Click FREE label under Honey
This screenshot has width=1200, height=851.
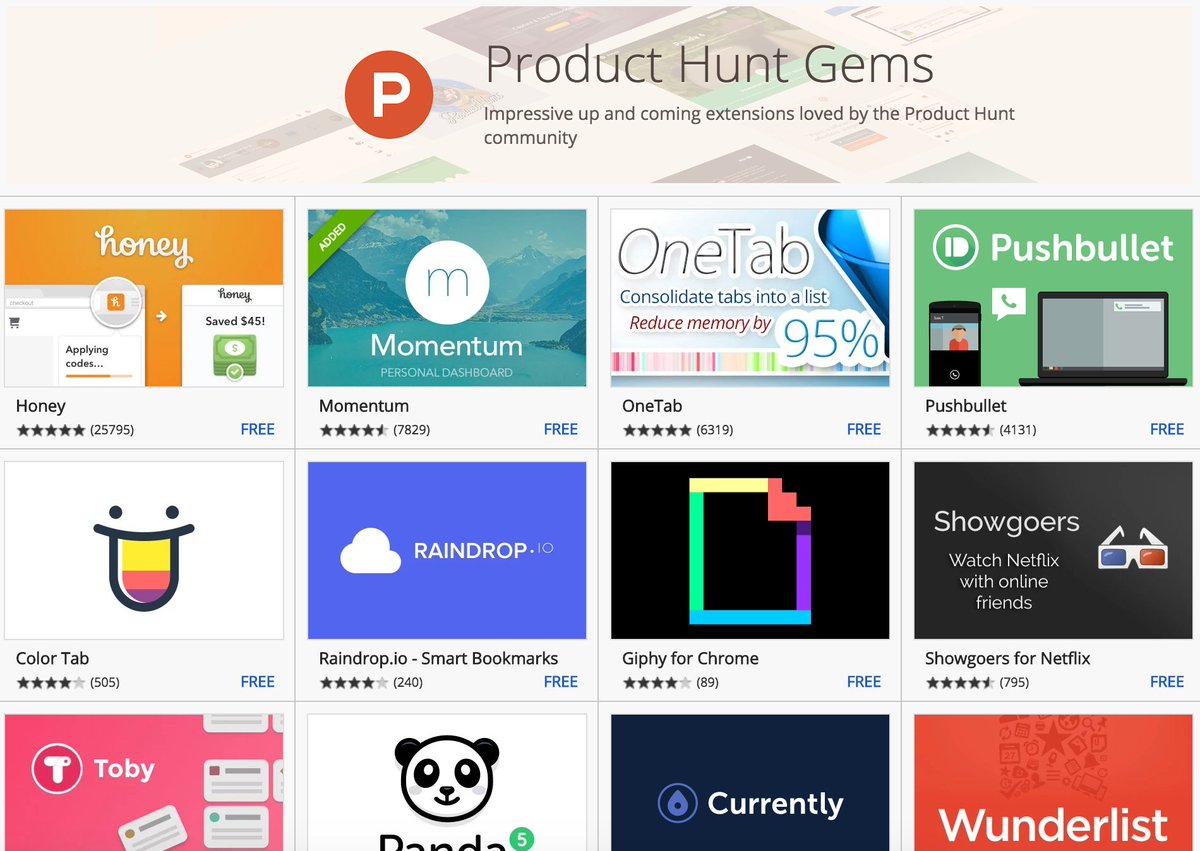tap(258, 429)
